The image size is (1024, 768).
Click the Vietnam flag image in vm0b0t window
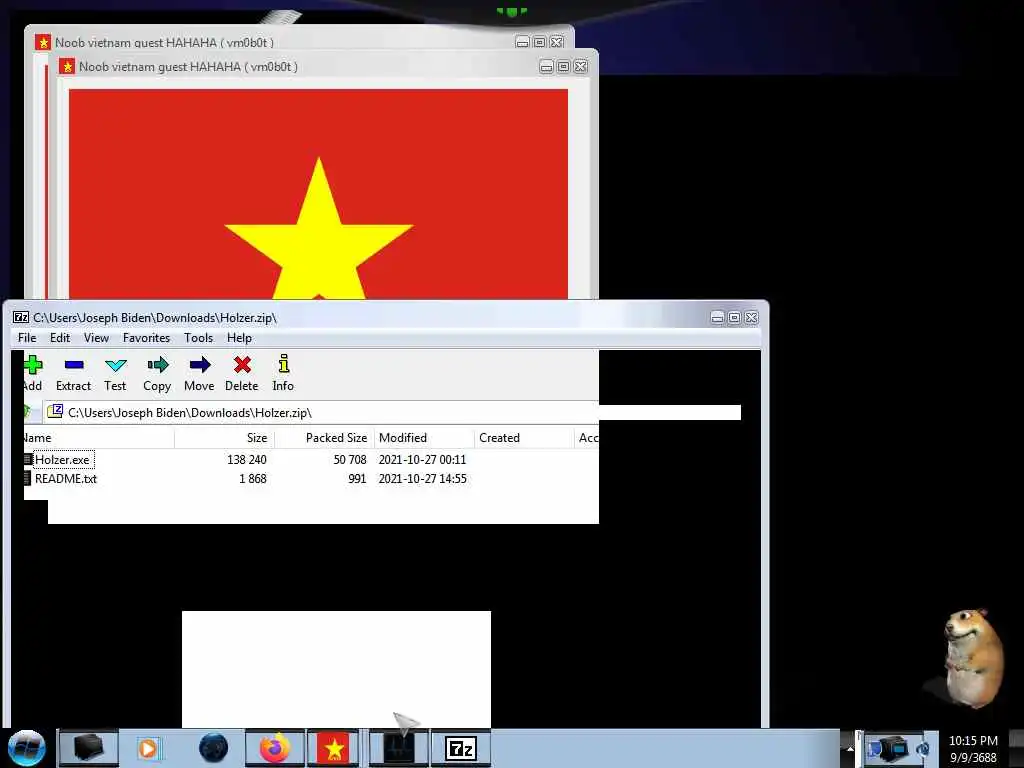tap(318, 193)
